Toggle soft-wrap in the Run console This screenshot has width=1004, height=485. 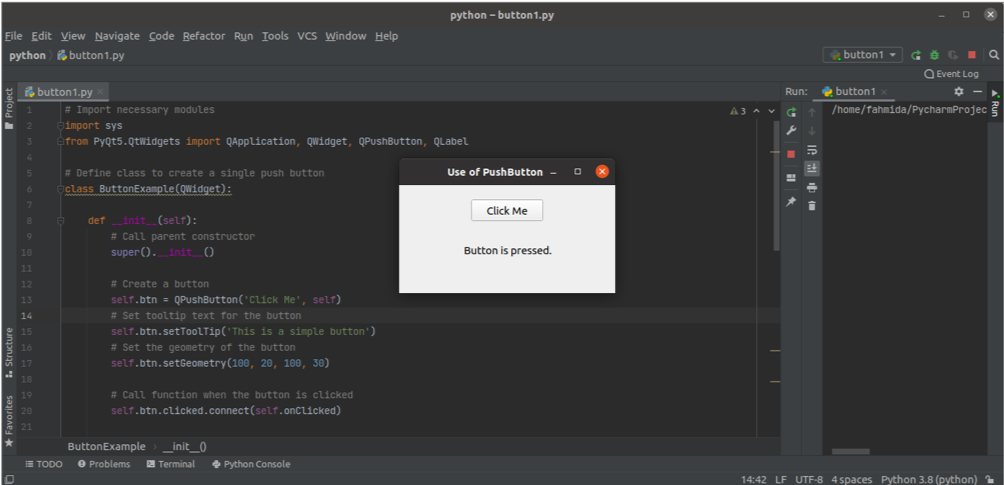(812, 150)
